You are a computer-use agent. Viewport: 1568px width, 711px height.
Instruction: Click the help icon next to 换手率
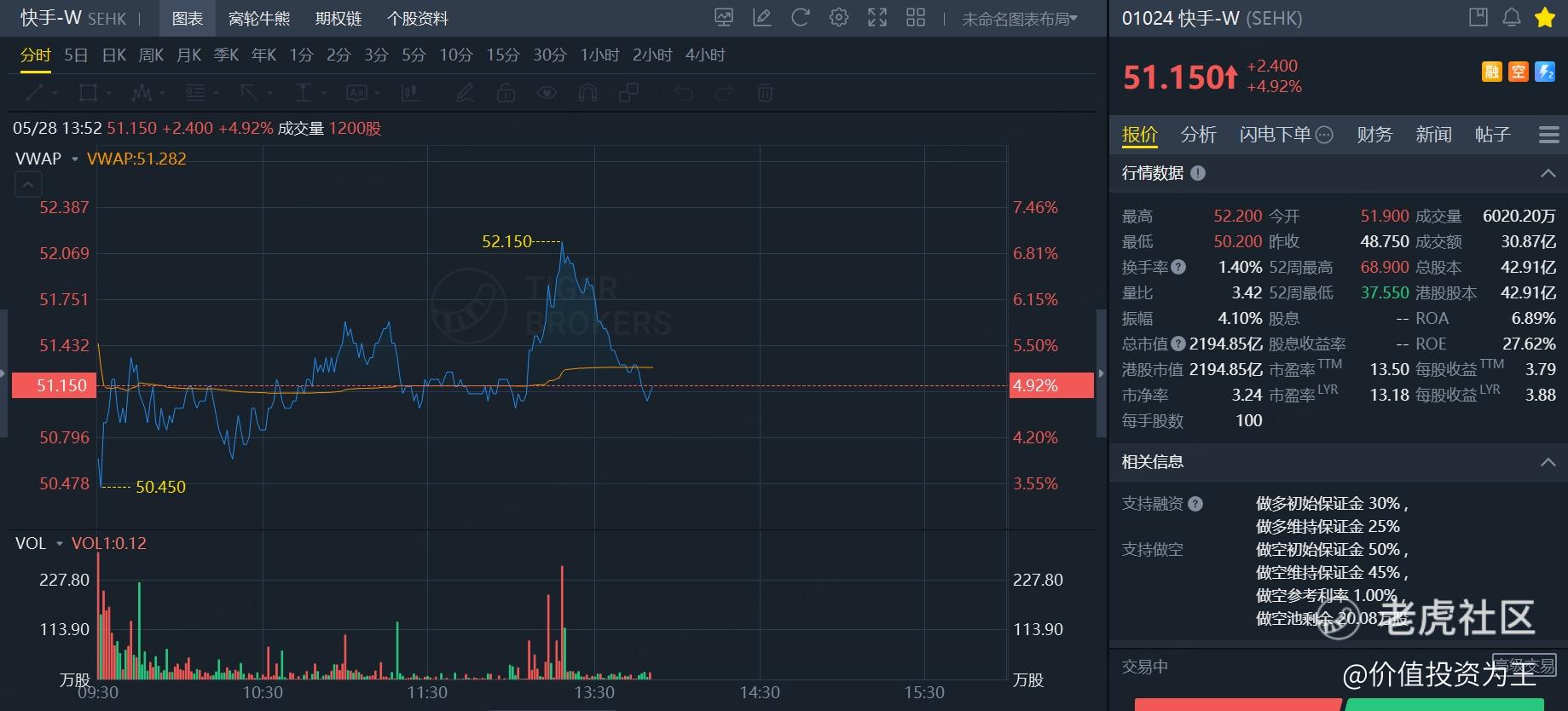point(1178,267)
